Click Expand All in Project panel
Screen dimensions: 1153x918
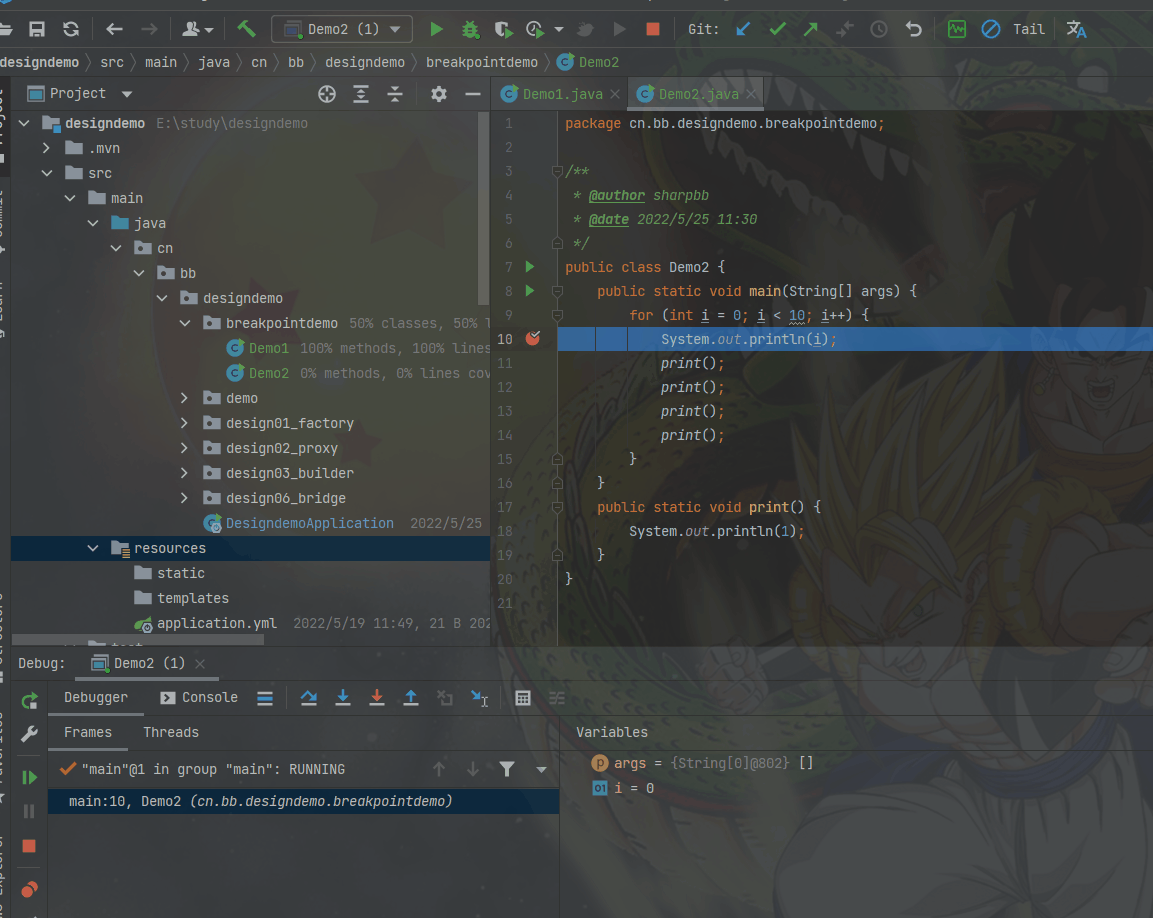pos(361,94)
